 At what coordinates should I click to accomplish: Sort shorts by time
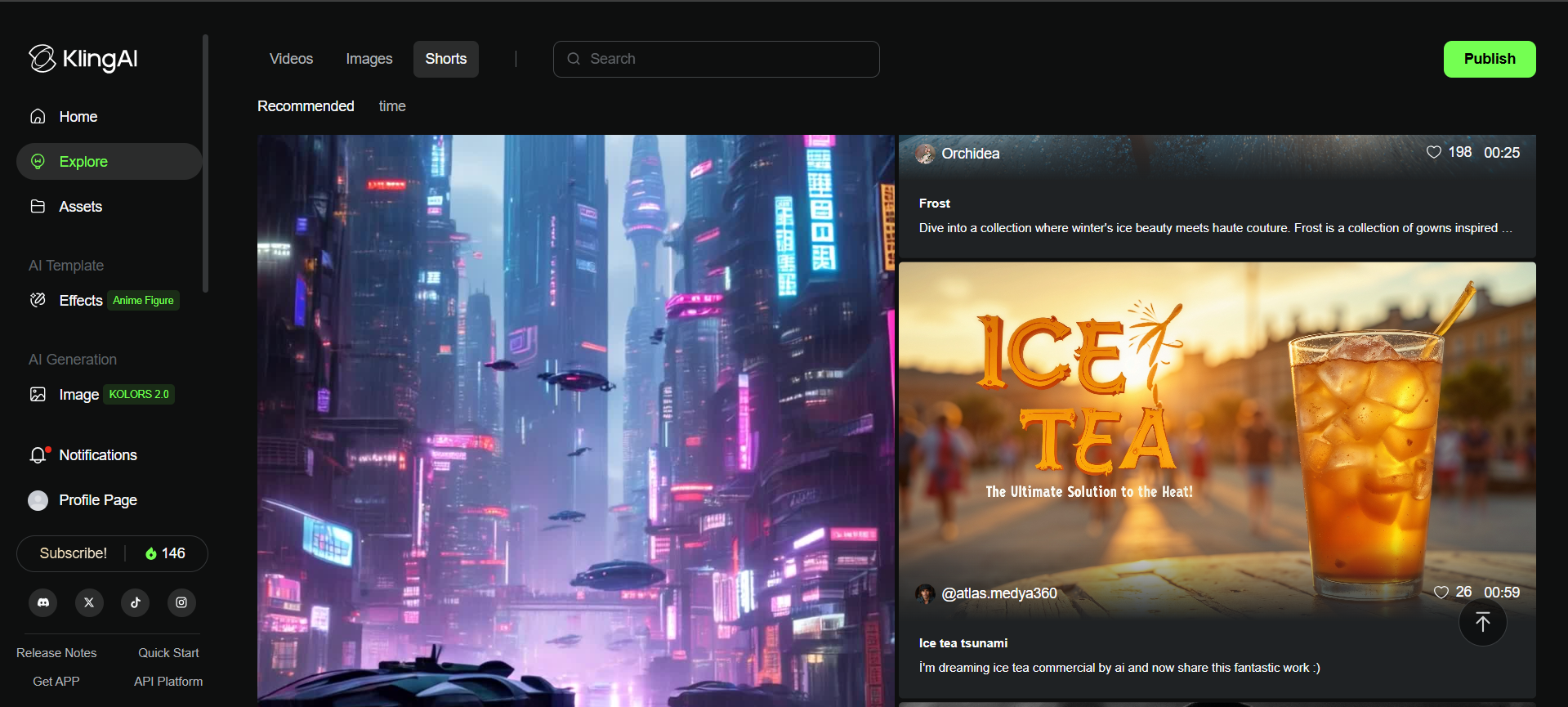392,106
